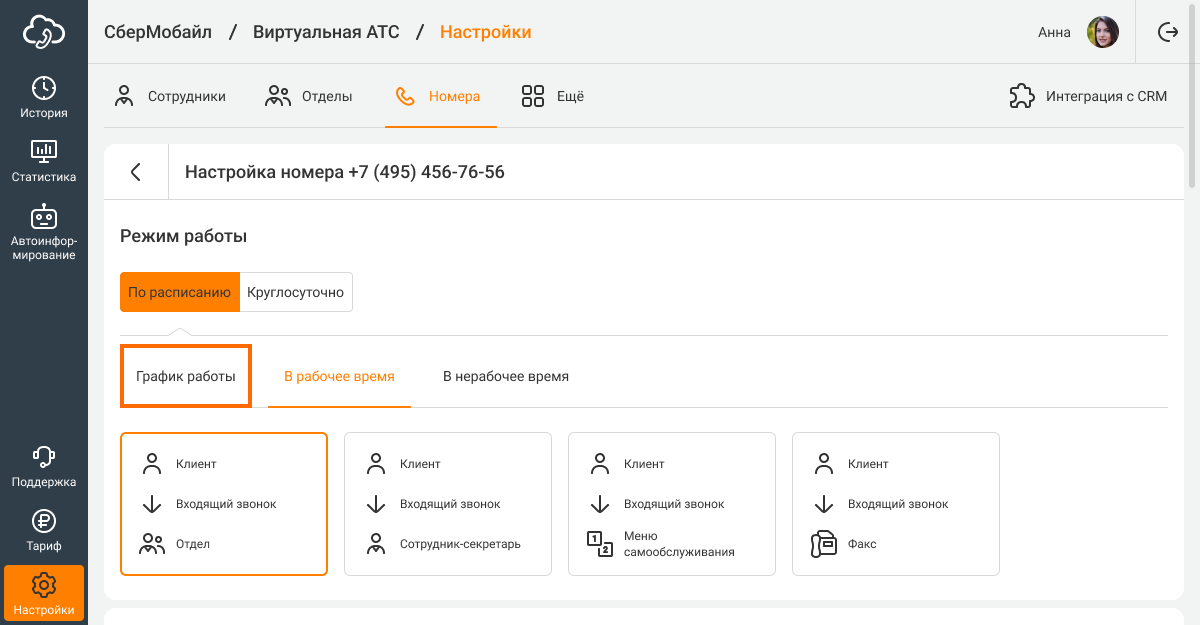Choose the Меню самообслуживания routing card
The height and width of the screenshot is (625, 1200).
pos(672,504)
